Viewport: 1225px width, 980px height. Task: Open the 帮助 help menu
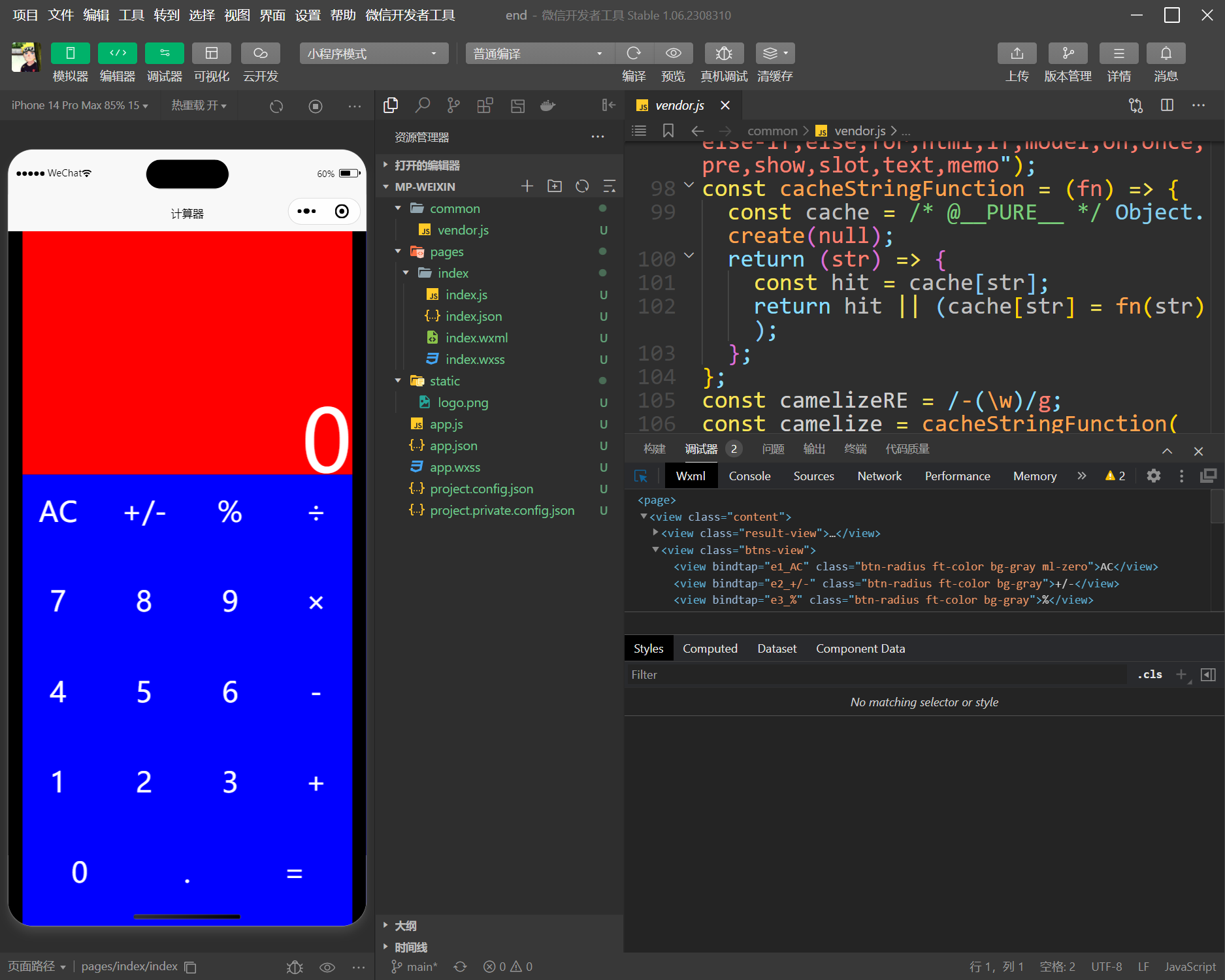click(343, 15)
